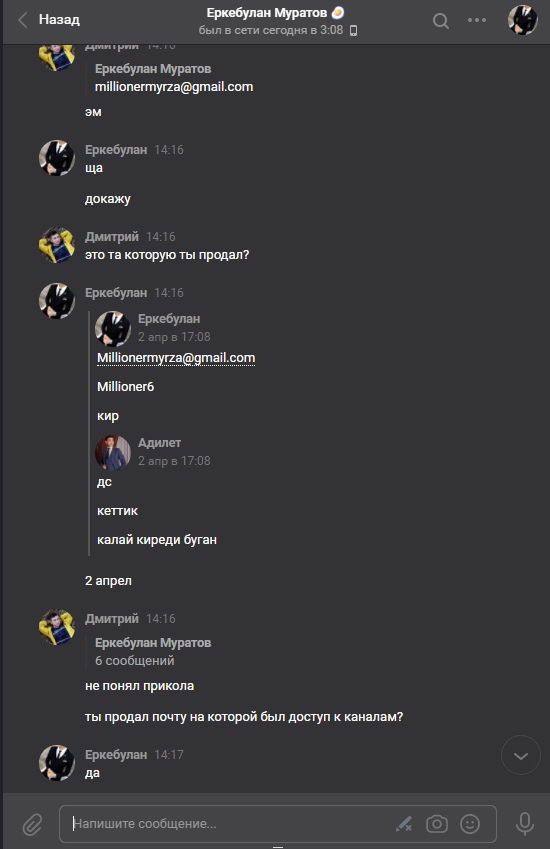Click the message template pencil icon

pyautogui.click(x=404, y=824)
